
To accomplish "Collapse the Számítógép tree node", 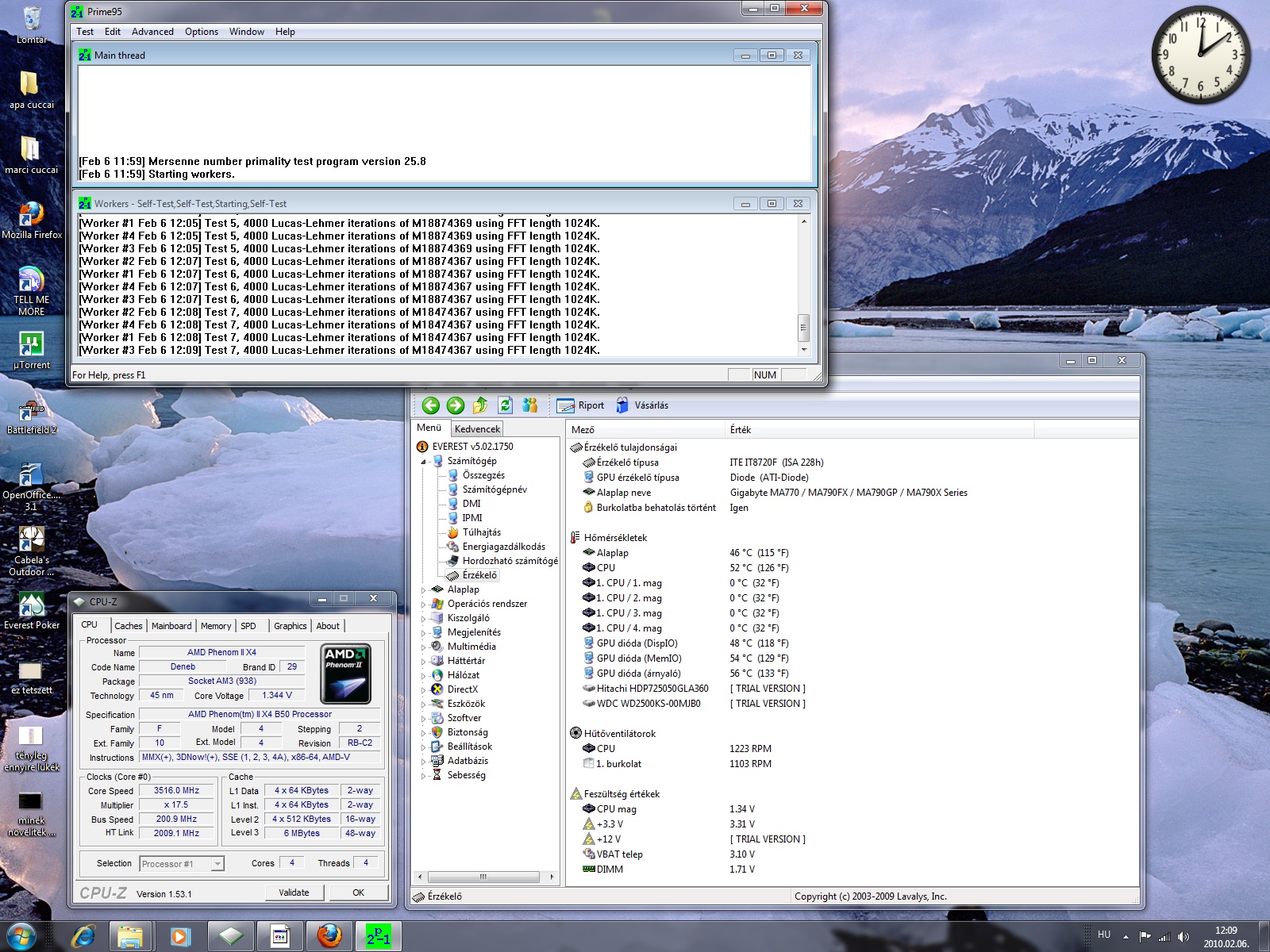I will pyautogui.click(x=423, y=462).
